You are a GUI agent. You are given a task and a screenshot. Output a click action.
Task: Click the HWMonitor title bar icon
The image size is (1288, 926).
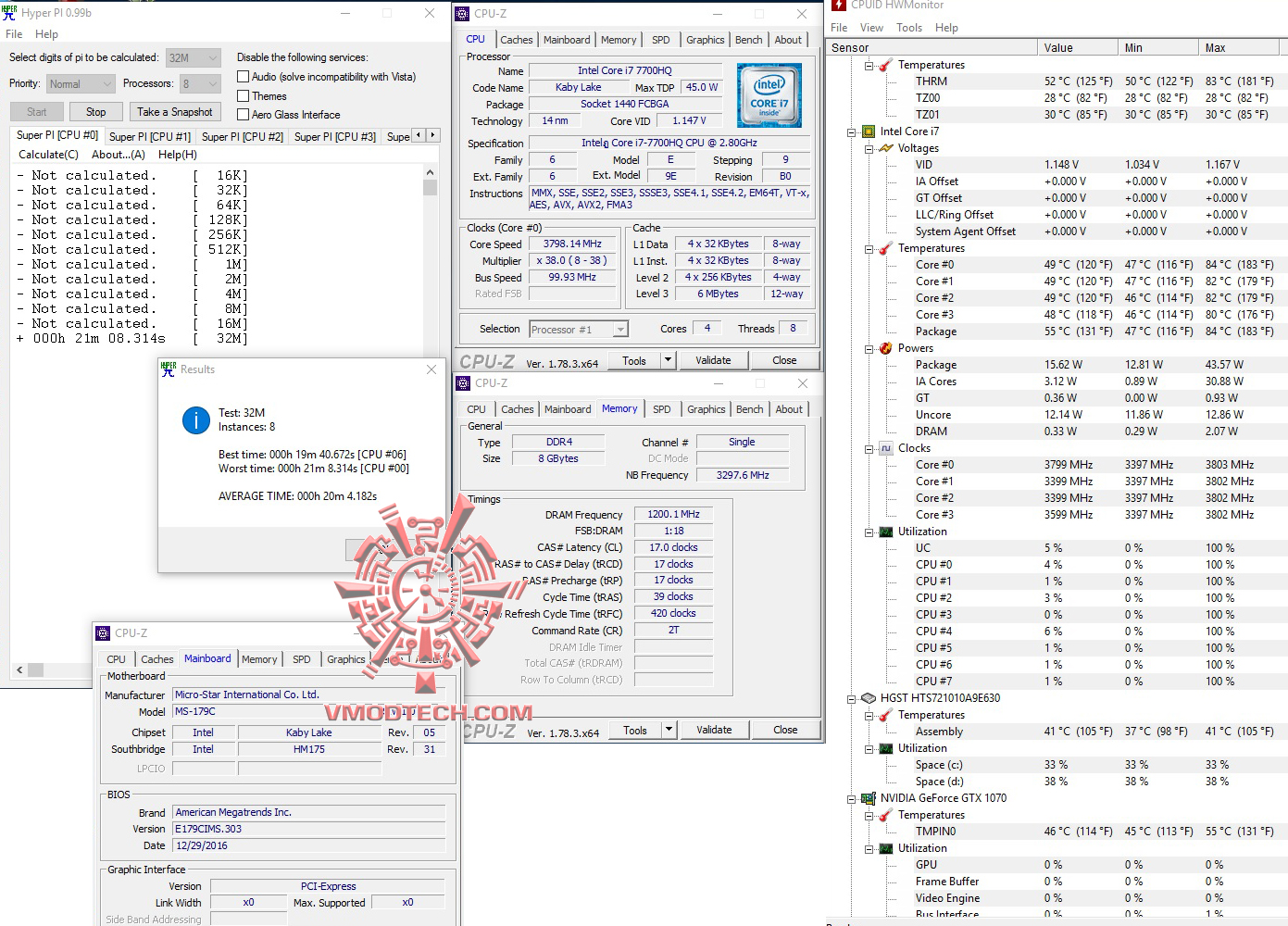click(839, 6)
